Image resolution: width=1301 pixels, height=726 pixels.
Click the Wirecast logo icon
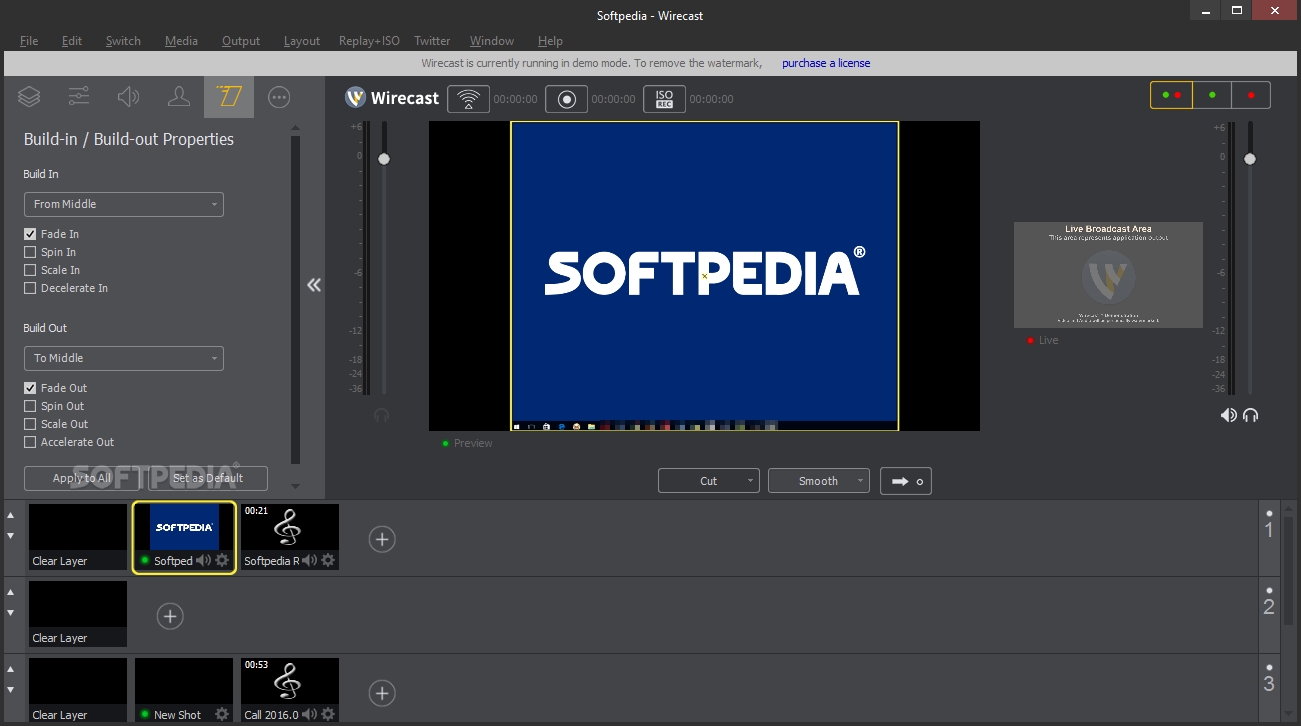click(x=355, y=98)
